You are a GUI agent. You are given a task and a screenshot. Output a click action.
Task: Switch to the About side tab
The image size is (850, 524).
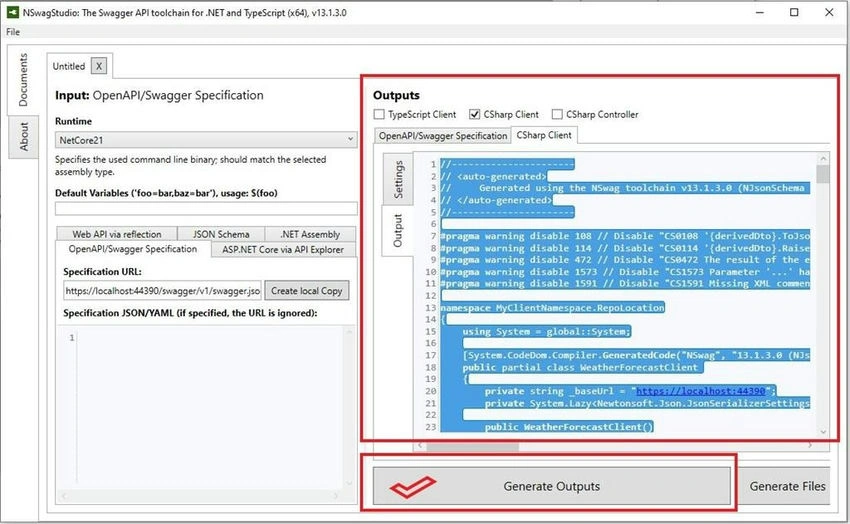24,137
